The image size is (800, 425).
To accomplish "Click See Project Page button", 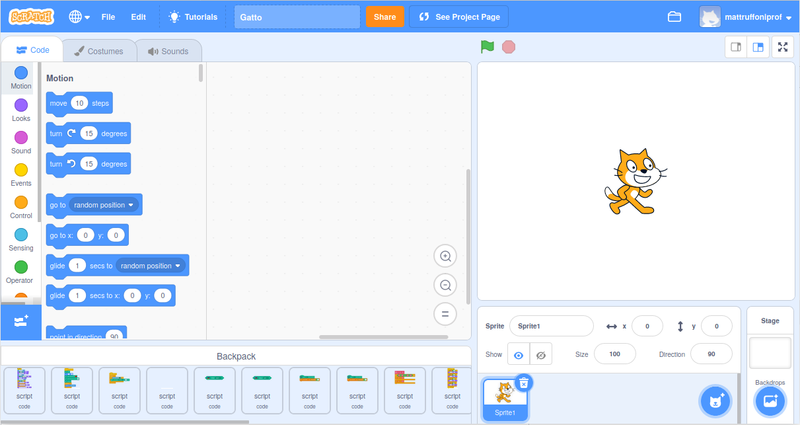I will (x=458, y=17).
